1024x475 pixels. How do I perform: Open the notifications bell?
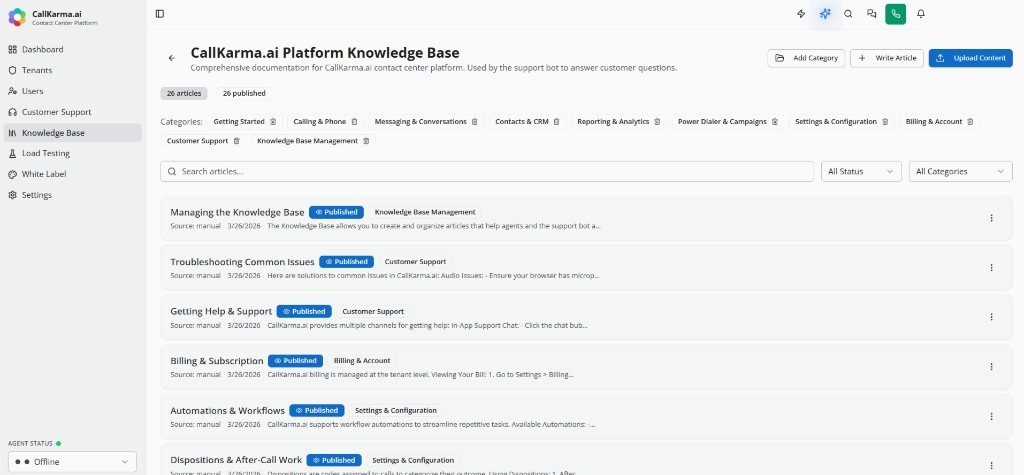(x=921, y=14)
